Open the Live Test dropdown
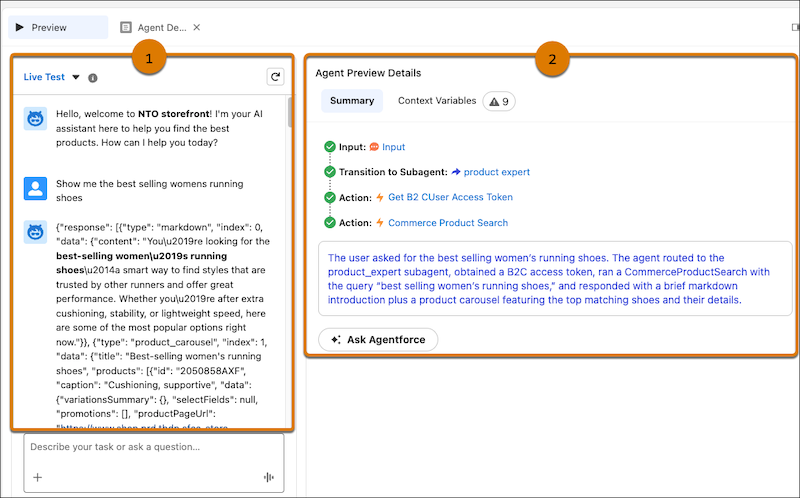Viewport: 800px width, 498px height. (52, 77)
